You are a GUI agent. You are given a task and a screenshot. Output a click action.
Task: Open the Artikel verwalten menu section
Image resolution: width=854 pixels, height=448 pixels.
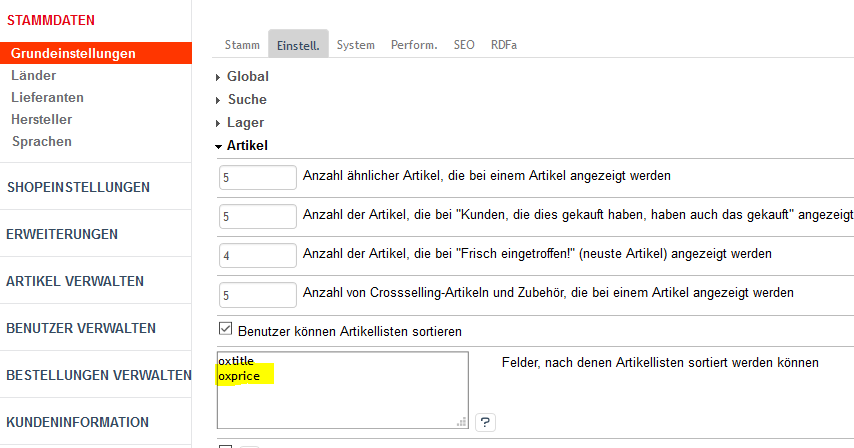[x=75, y=281]
